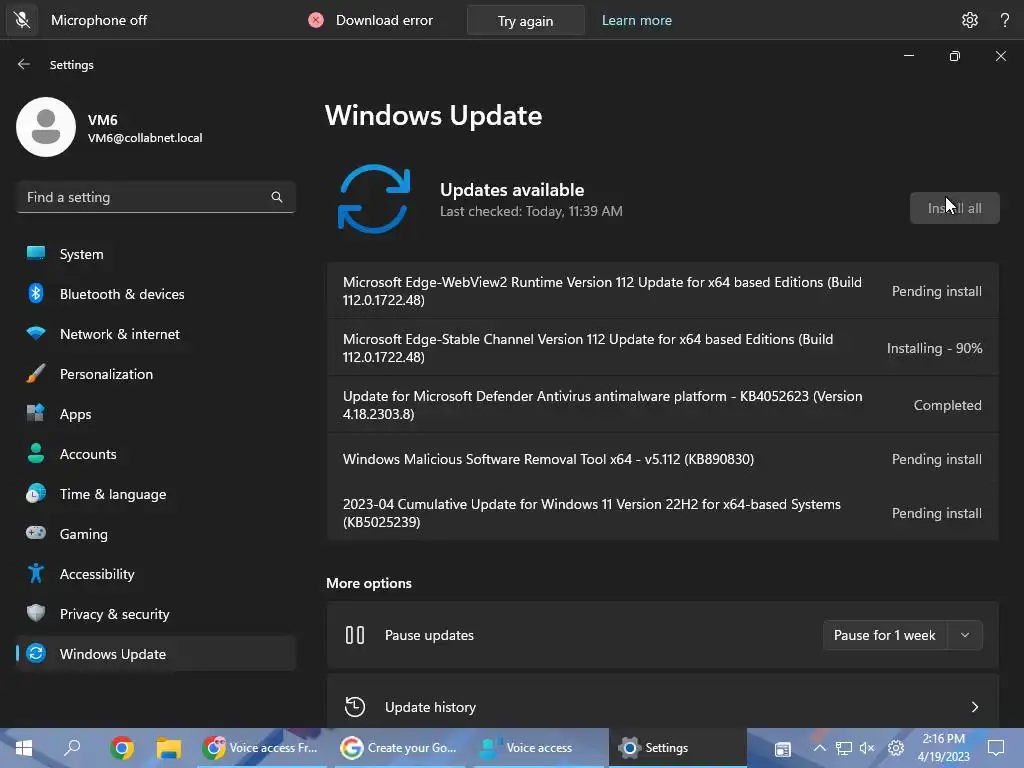Open taskbar Search magnifier

72,748
